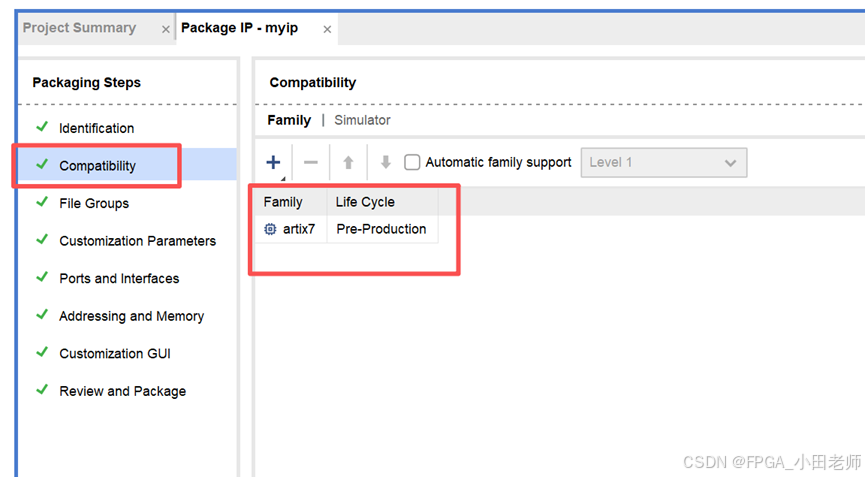Select the Family sub-tab
The image size is (865, 477).
289,120
